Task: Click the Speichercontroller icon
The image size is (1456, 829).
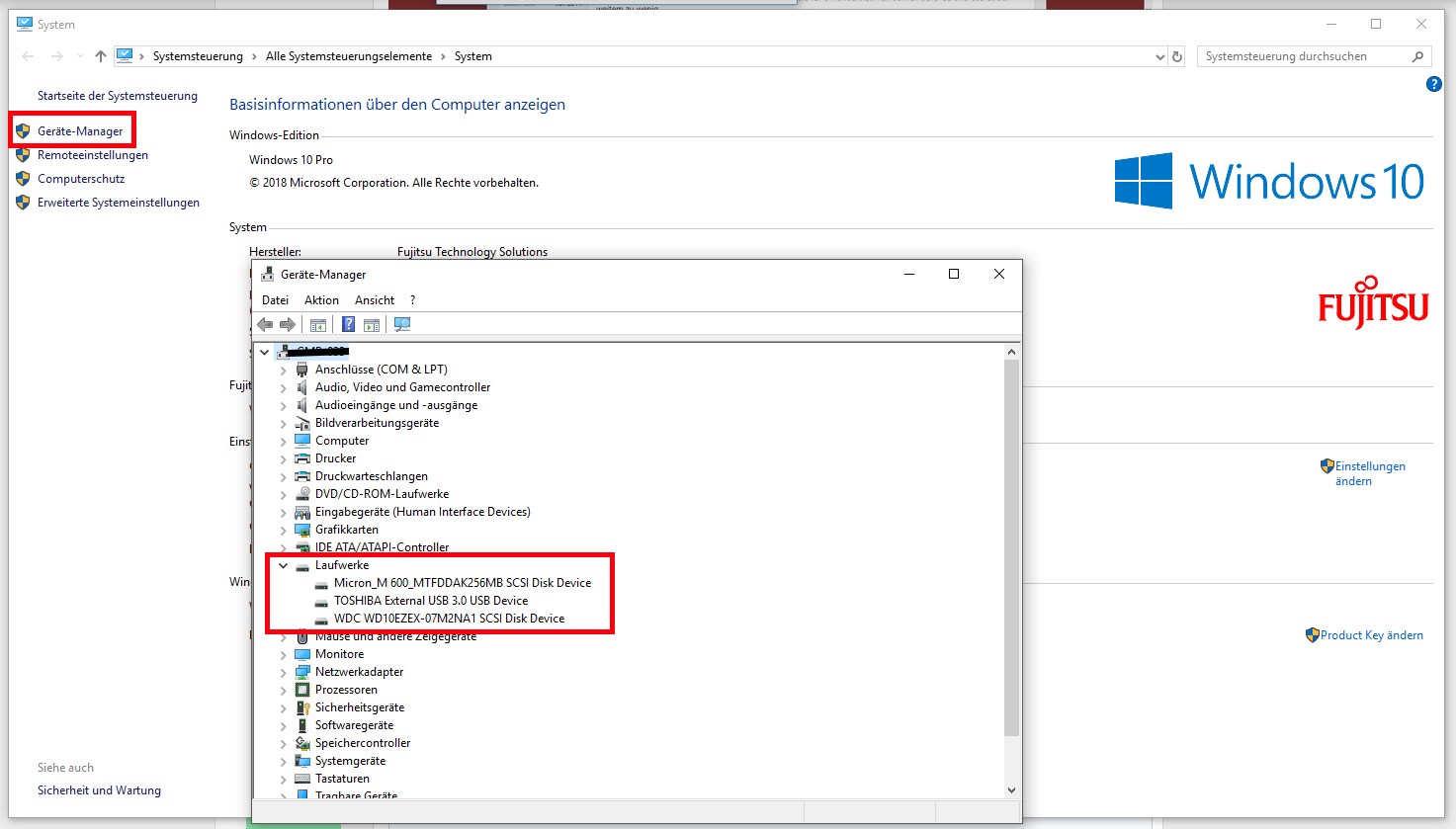Action: pyautogui.click(x=302, y=743)
